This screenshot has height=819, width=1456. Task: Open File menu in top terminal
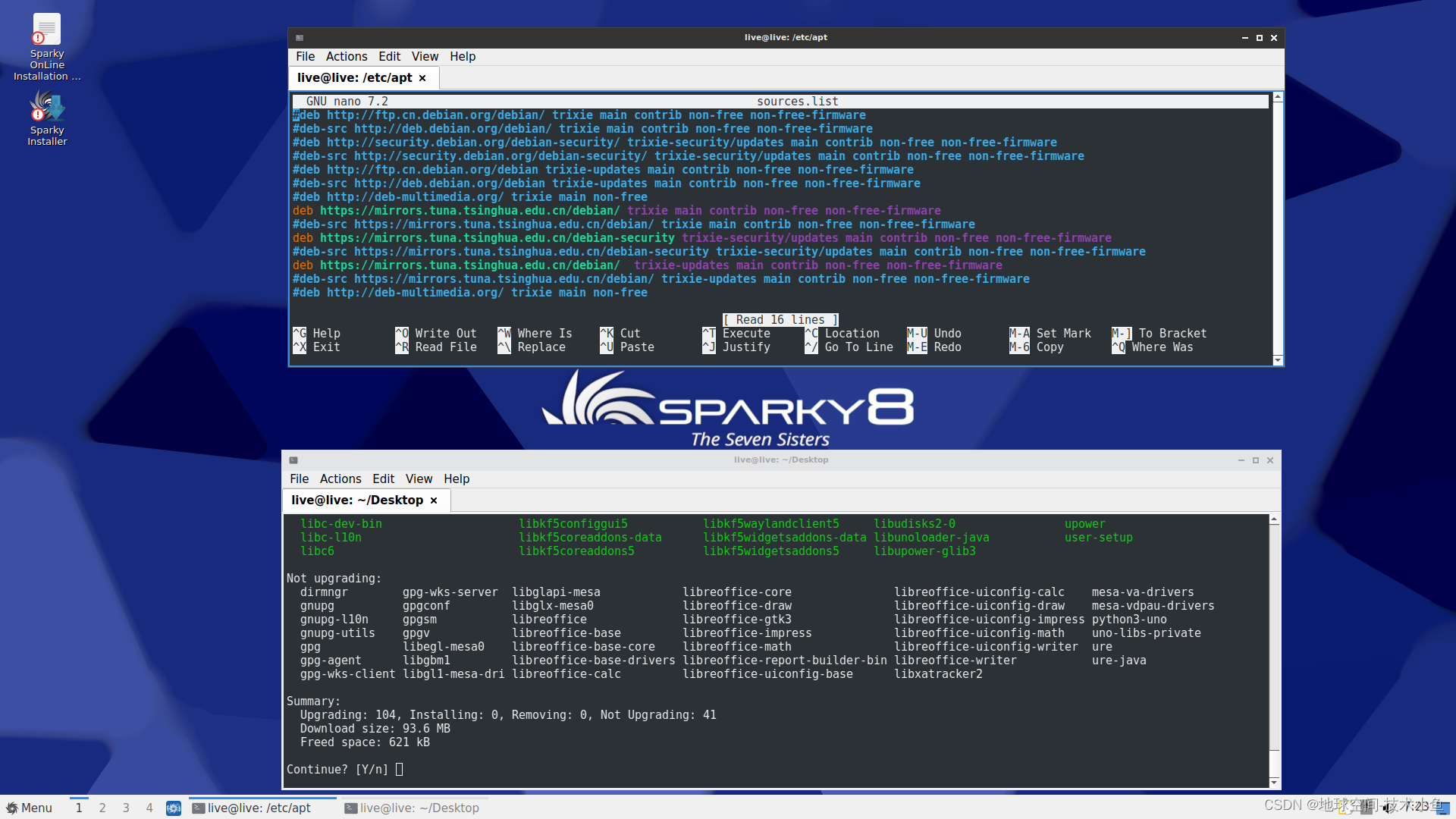click(x=305, y=57)
